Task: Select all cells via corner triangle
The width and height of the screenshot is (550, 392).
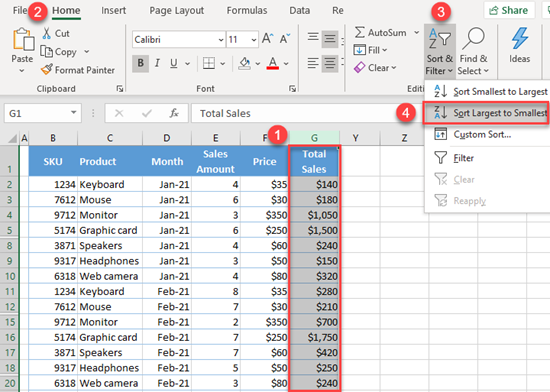Action: click(12, 139)
